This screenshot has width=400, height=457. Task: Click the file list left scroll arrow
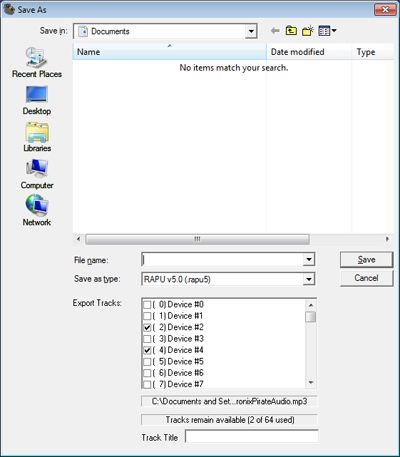click(x=78, y=239)
